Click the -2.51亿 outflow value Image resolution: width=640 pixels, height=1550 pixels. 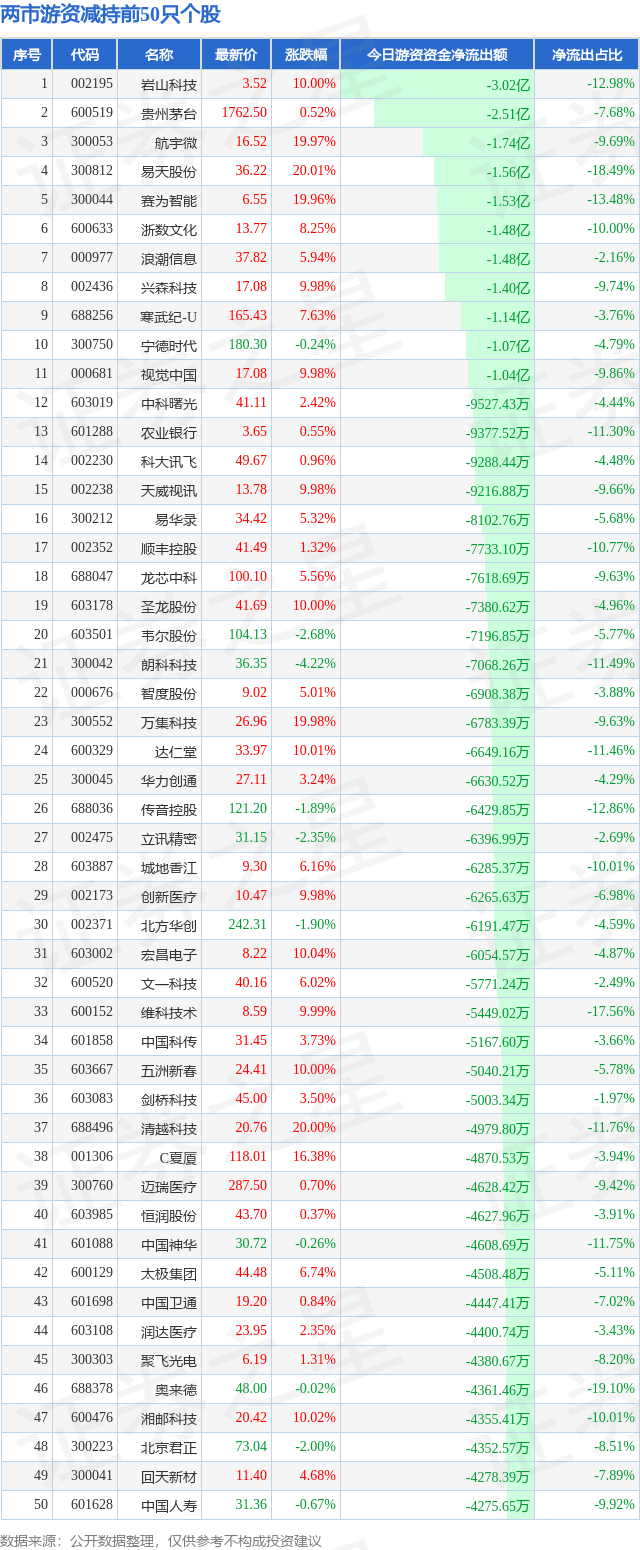tap(508, 113)
